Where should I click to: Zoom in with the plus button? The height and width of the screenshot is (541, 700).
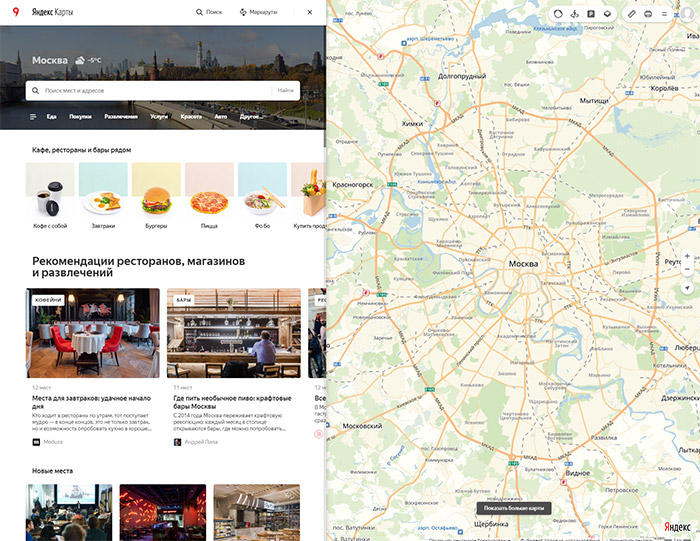[687, 256]
